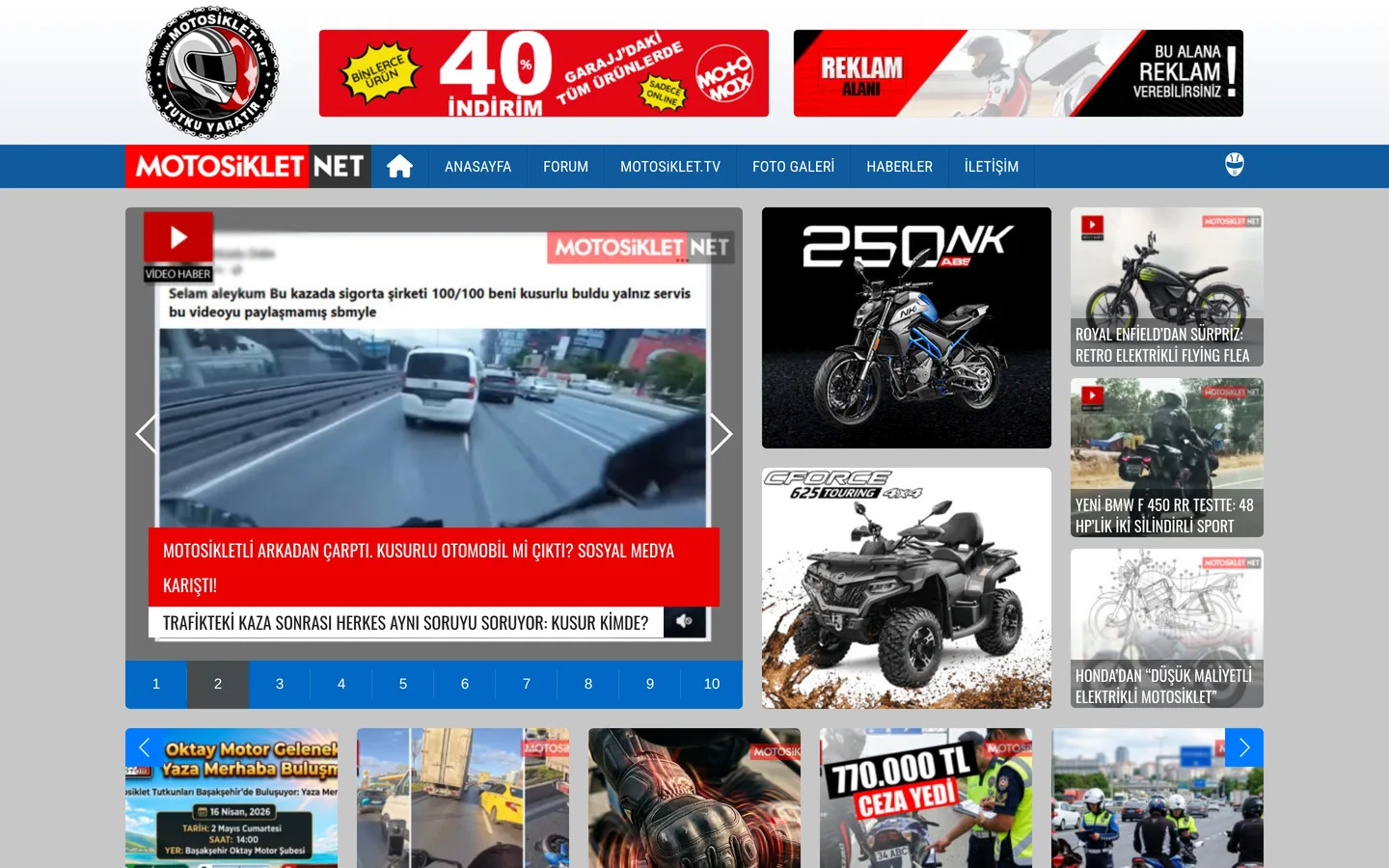The height and width of the screenshot is (868, 1389).
Task: Open headline Trafikteki kaza sonrası herkes
Action: pyautogui.click(x=405, y=622)
